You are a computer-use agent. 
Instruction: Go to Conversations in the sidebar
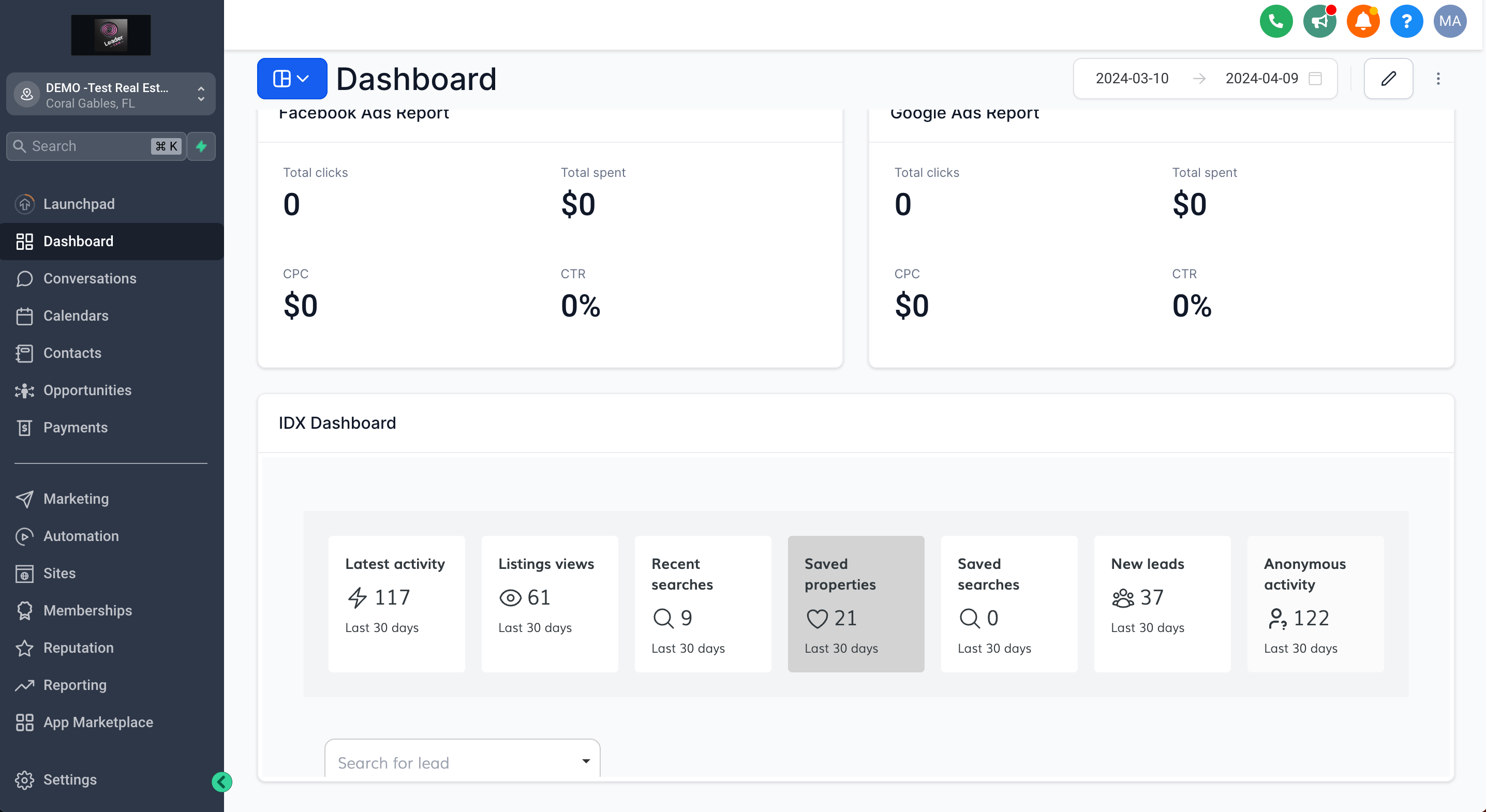(90, 279)
